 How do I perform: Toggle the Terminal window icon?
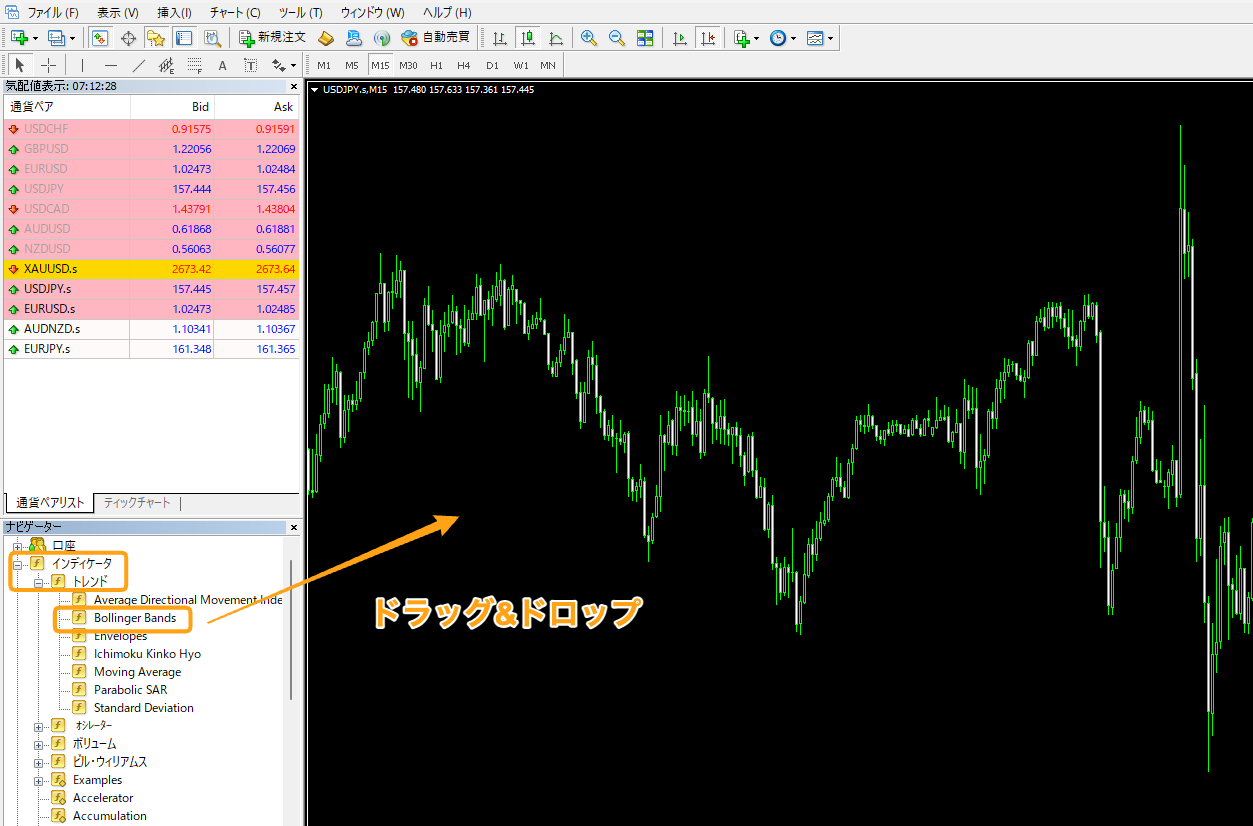tap(184, 38)
